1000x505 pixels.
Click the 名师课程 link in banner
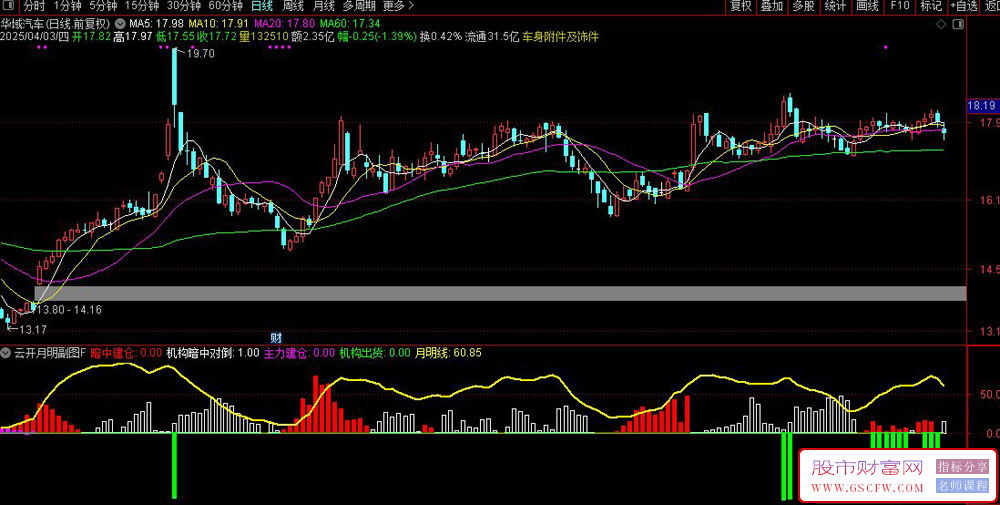tap(962, 486)
